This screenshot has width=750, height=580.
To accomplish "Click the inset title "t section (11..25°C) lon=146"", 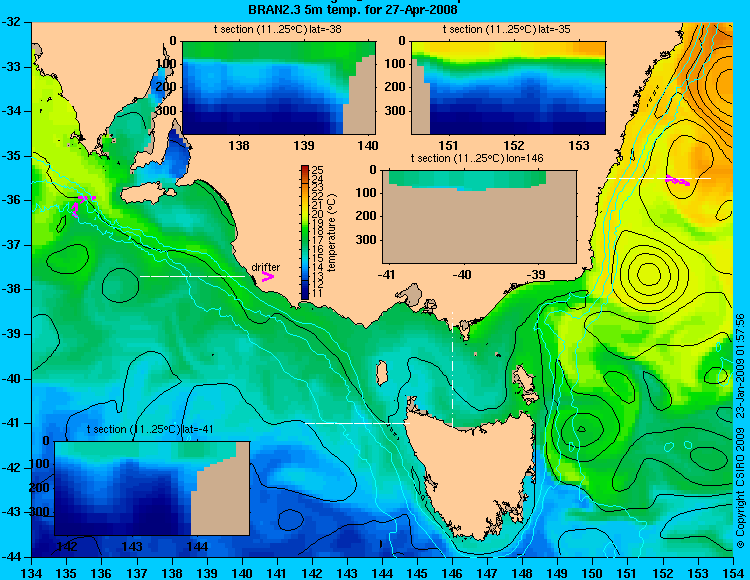I will click(x=477, y=158).
